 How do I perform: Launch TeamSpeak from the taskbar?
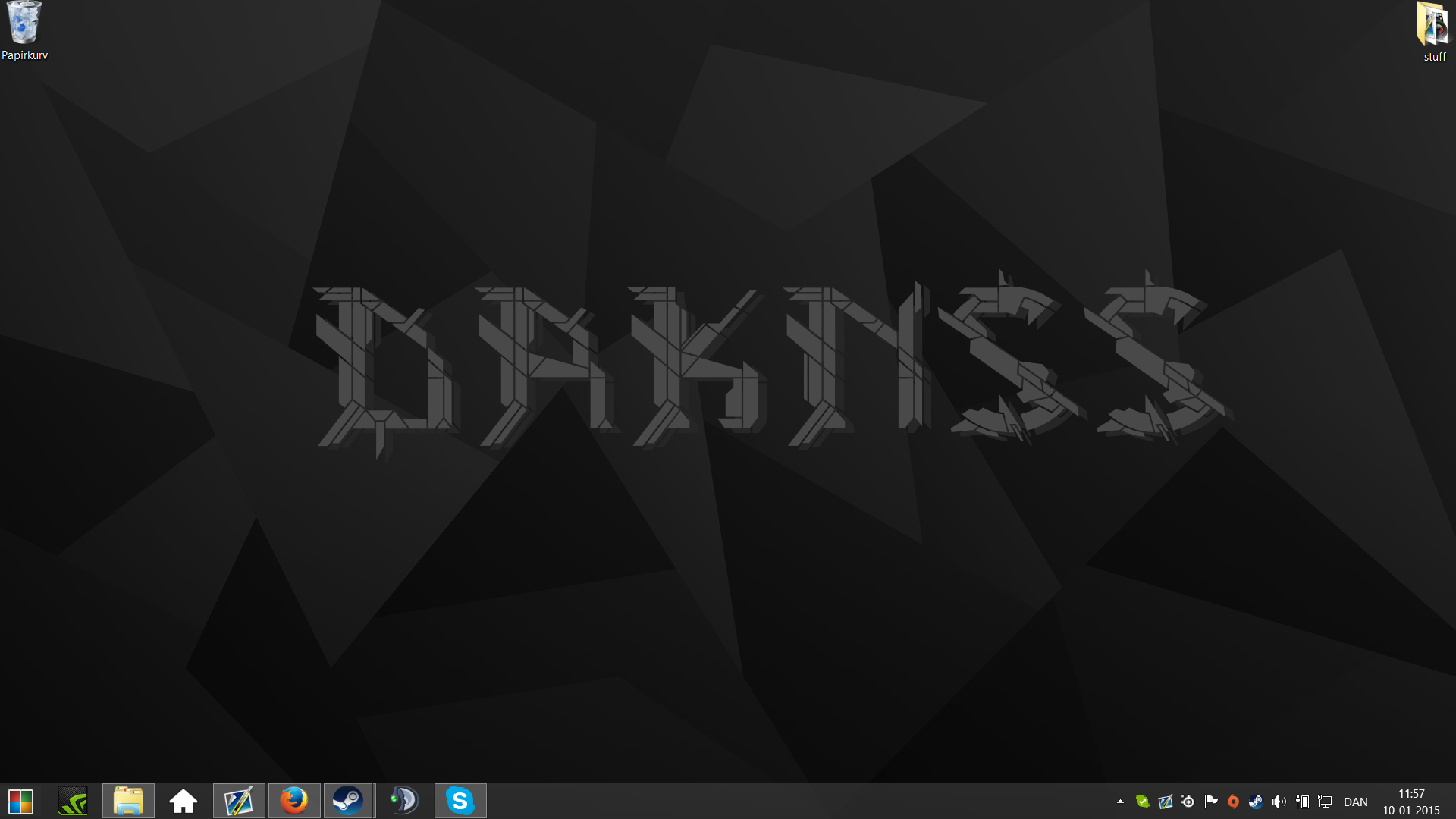pos(404,801)
